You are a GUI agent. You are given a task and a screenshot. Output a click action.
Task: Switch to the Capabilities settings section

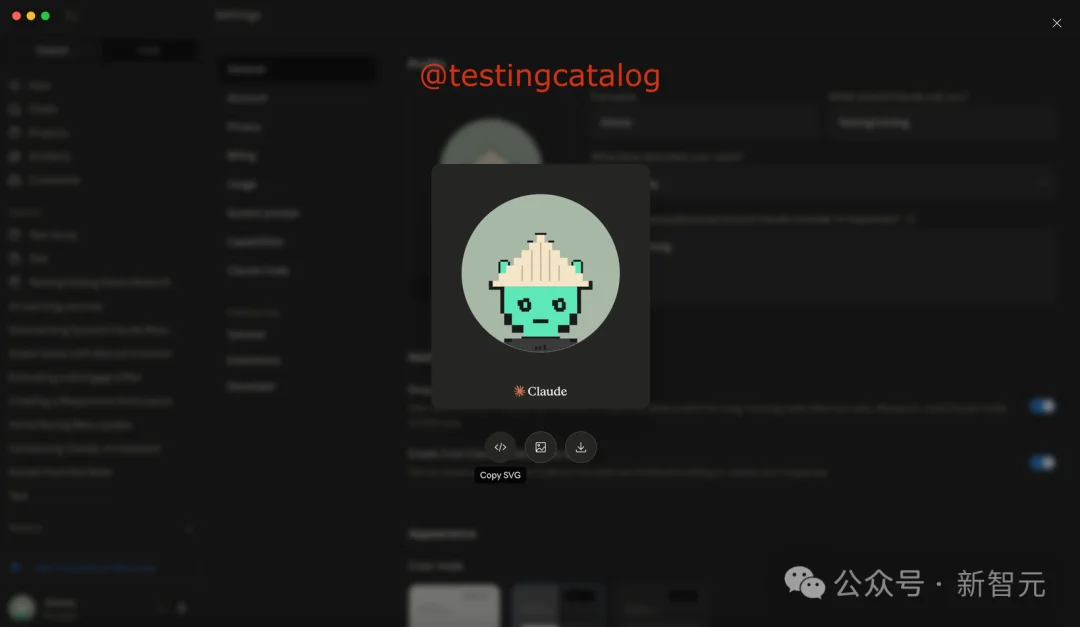[x=255, y=242]
